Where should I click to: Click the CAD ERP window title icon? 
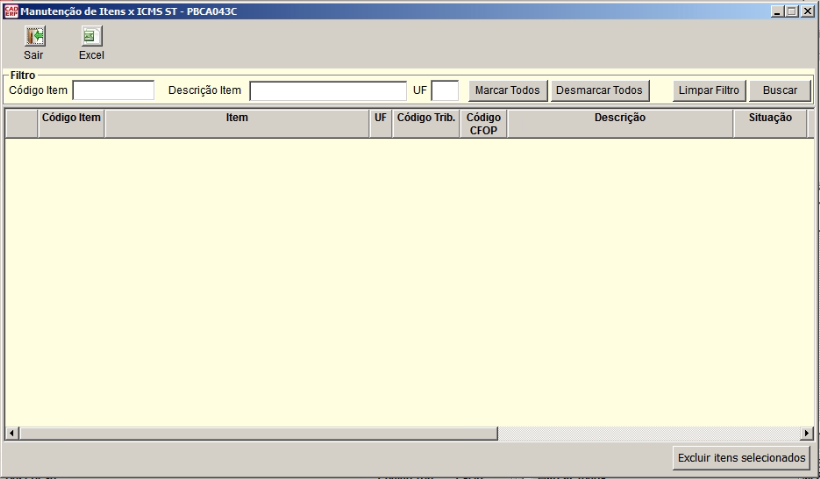pyautogui.click(x=10, y=11)
